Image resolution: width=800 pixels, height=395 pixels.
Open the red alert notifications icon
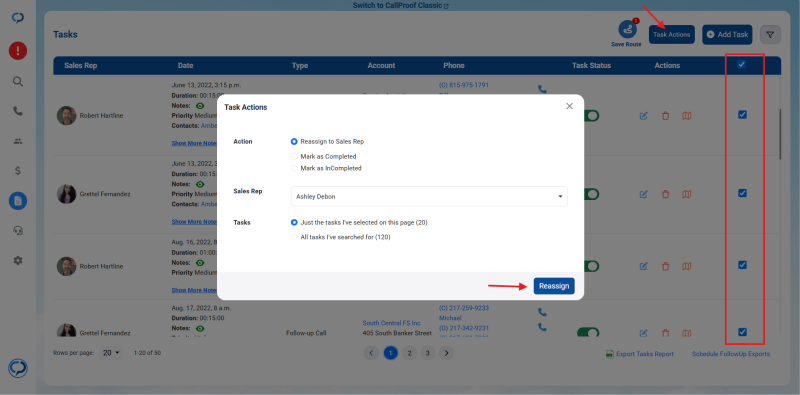tap(18, 51)
